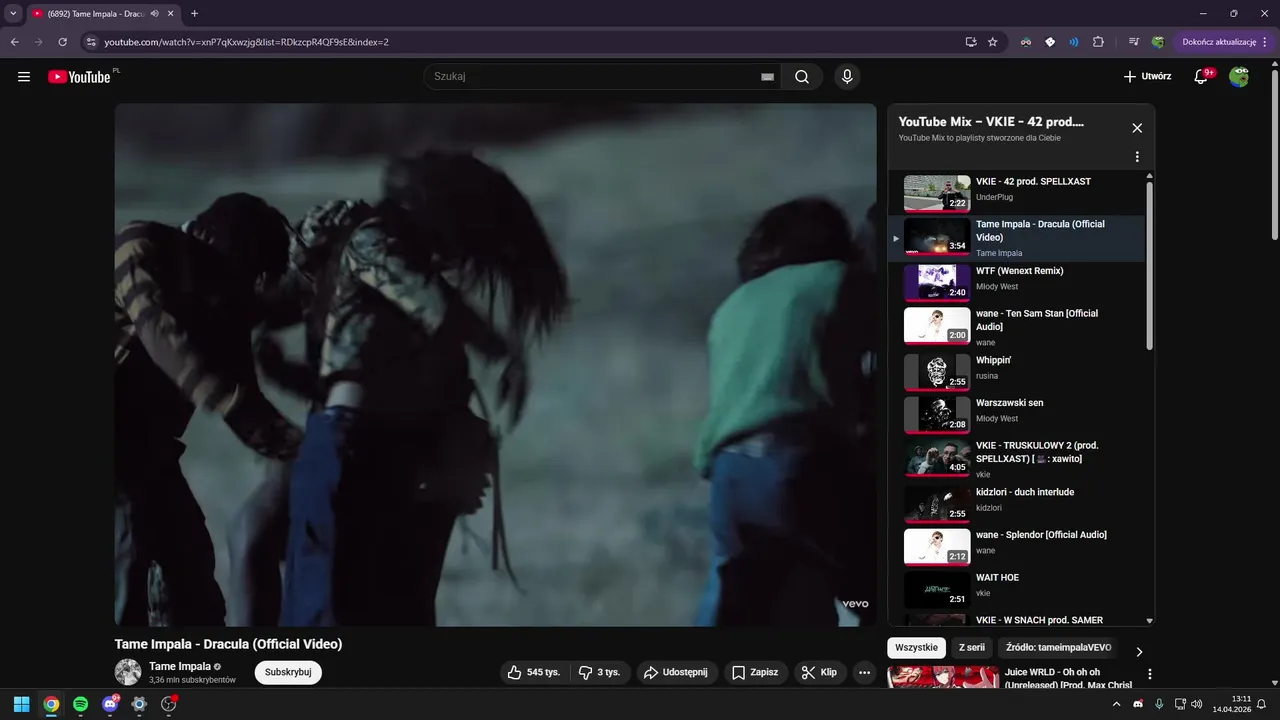Open a new Chrome tab
1280x720 pixels.
194,14
